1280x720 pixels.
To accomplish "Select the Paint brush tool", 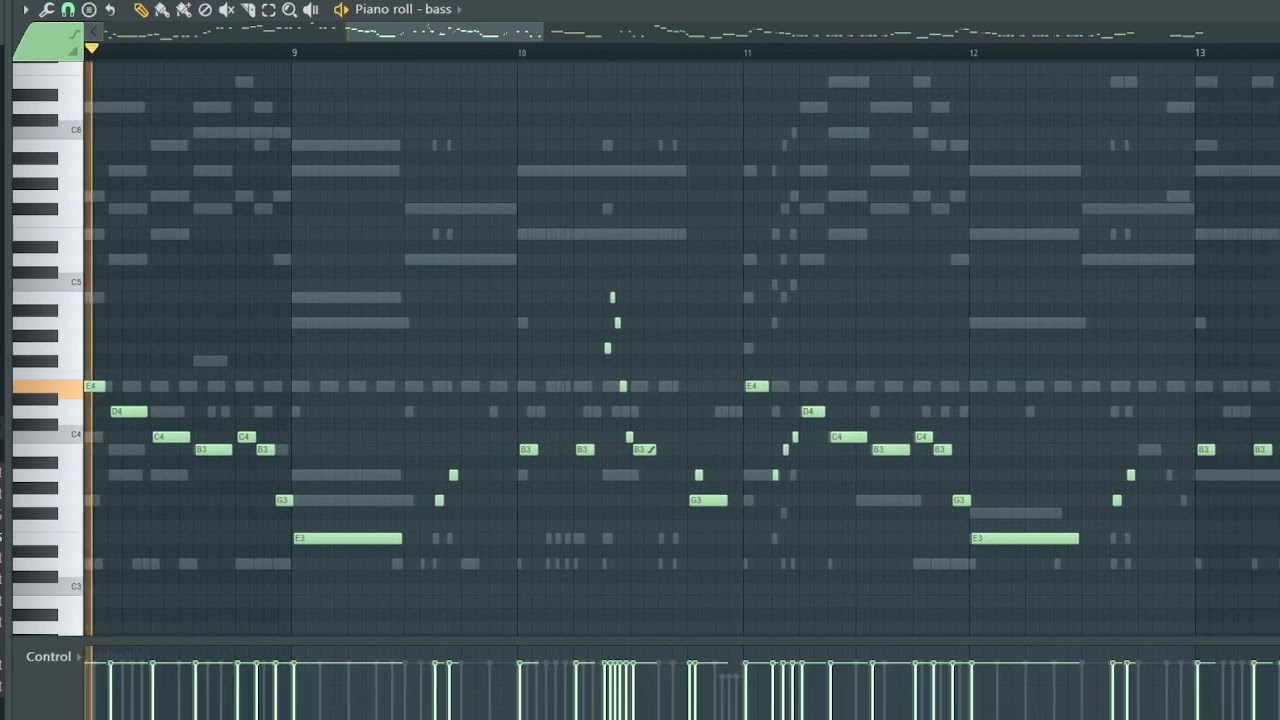I will (x=162, y=10).
